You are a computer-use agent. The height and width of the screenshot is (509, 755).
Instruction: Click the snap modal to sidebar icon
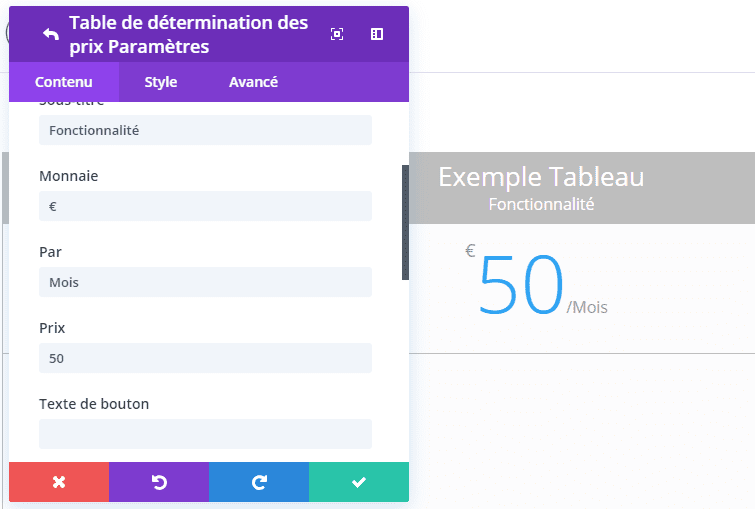point(377,34)
